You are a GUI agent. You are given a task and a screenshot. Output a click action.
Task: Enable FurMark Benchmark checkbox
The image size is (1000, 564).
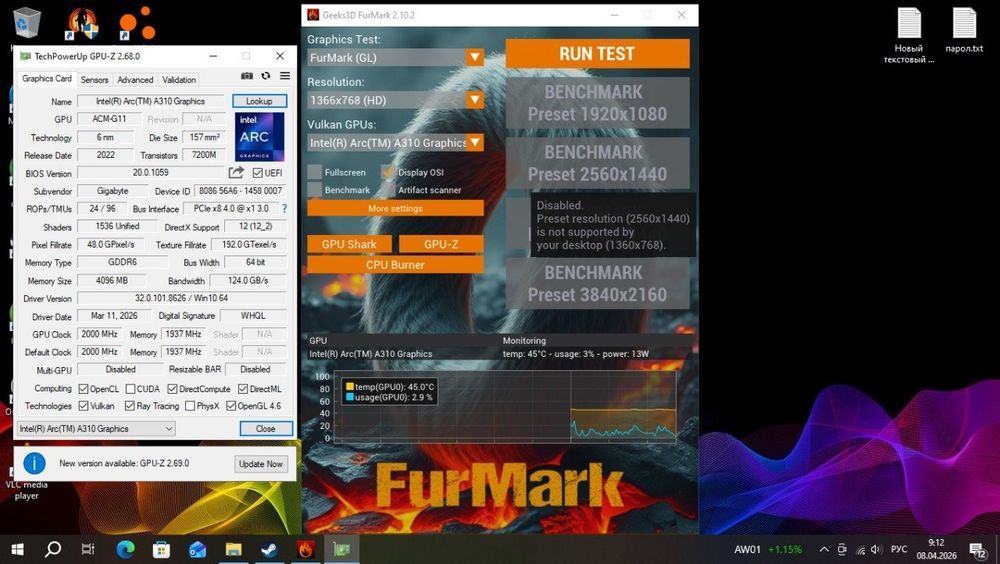pos(314,189)
